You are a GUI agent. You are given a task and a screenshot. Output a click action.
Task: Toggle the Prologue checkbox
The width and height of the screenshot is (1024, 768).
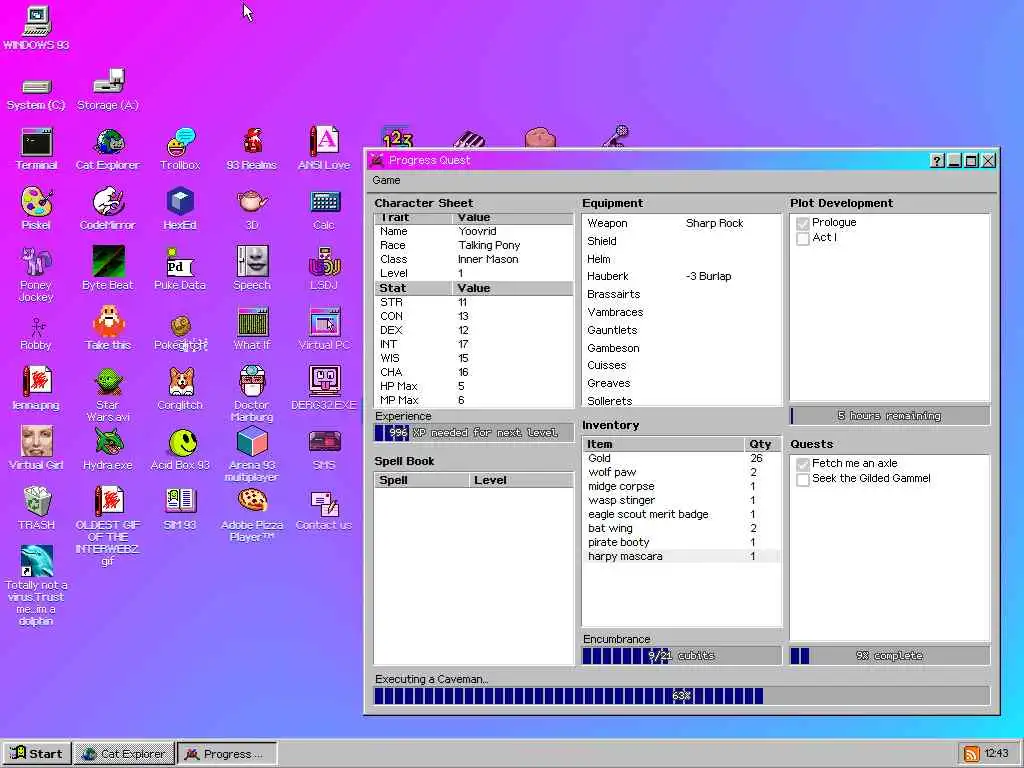pyautogui.click(x=803, y=223)
